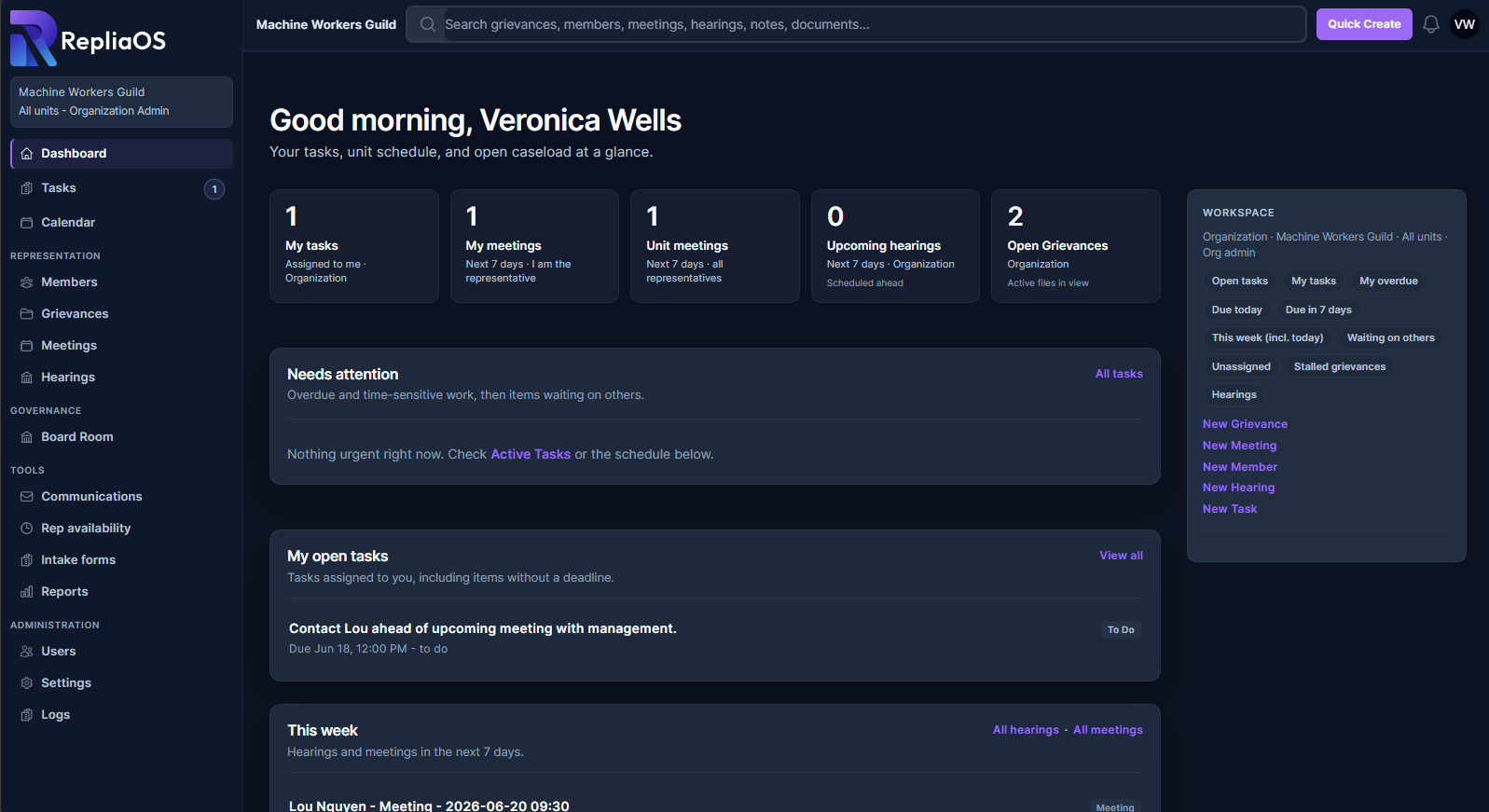Open Reports under Tools
The image size is (1489, 812).
click(x=121, y=592)
